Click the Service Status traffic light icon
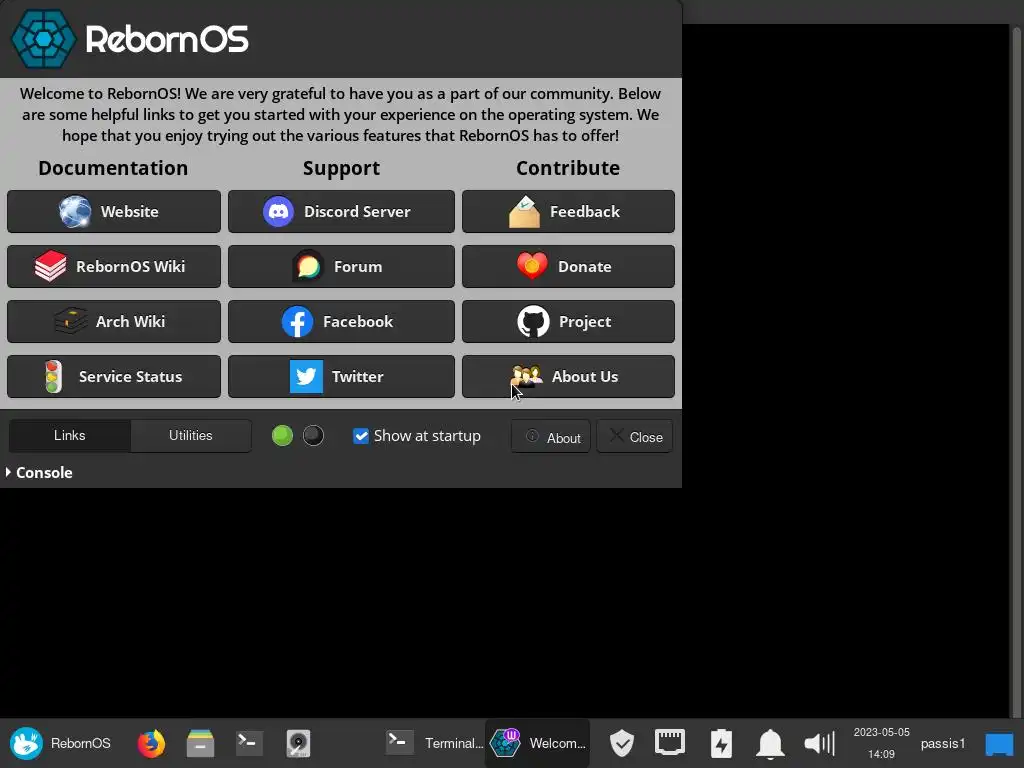The width and height of the screenshot is (1024, 768). point(53,376)
